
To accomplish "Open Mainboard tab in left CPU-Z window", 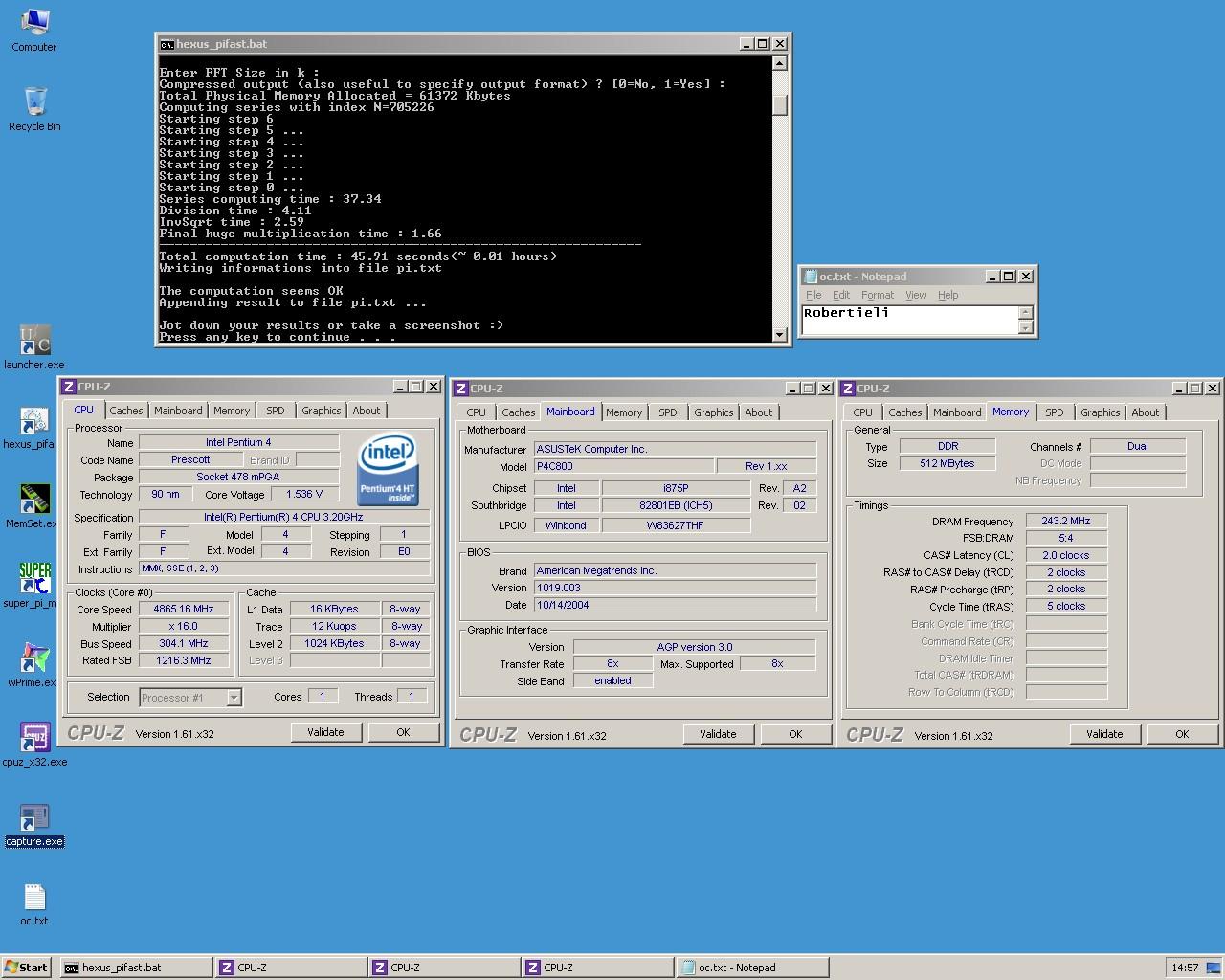I will [x=178, y=411].
